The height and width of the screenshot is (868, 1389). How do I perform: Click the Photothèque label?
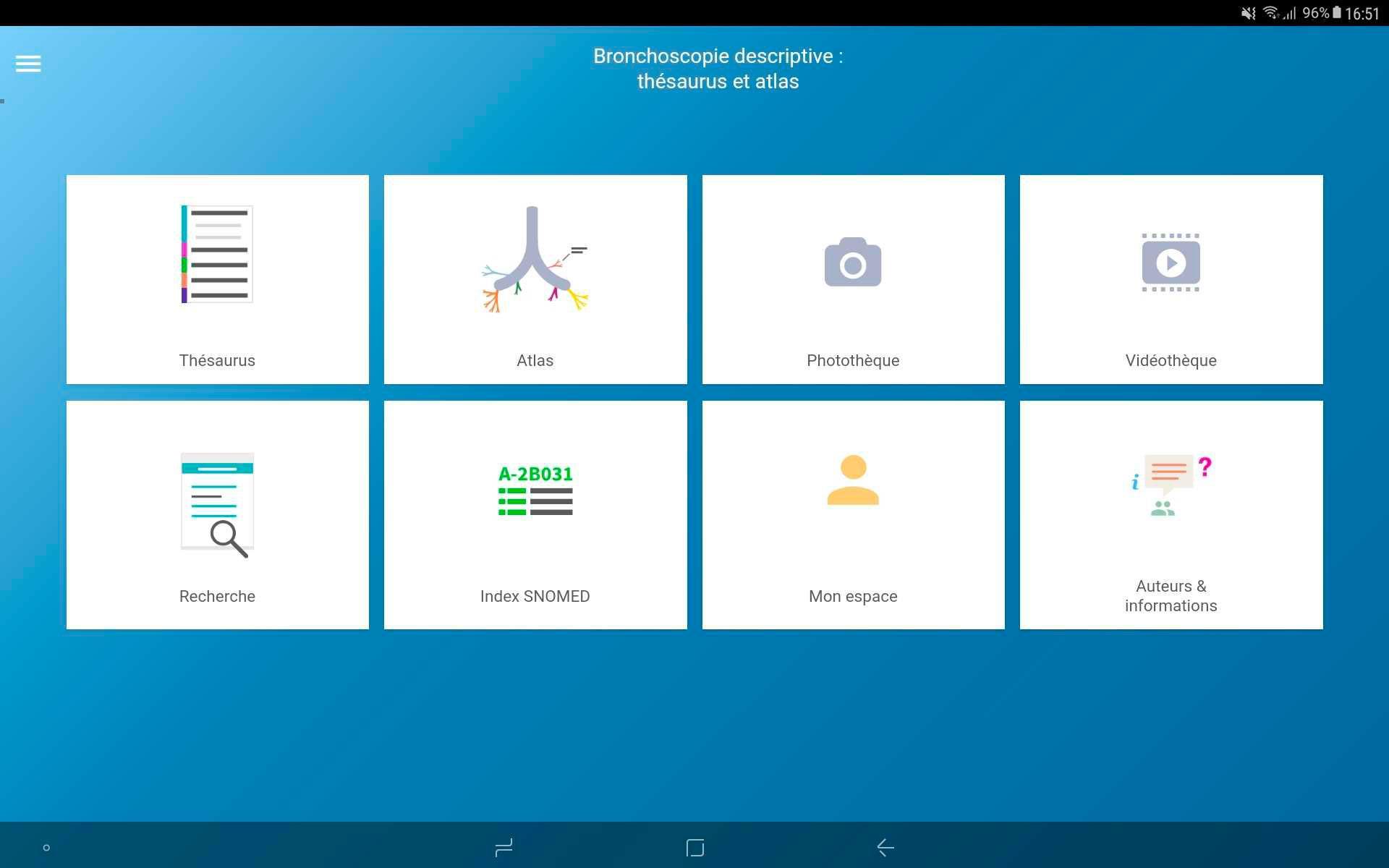[x=853, y=360]
